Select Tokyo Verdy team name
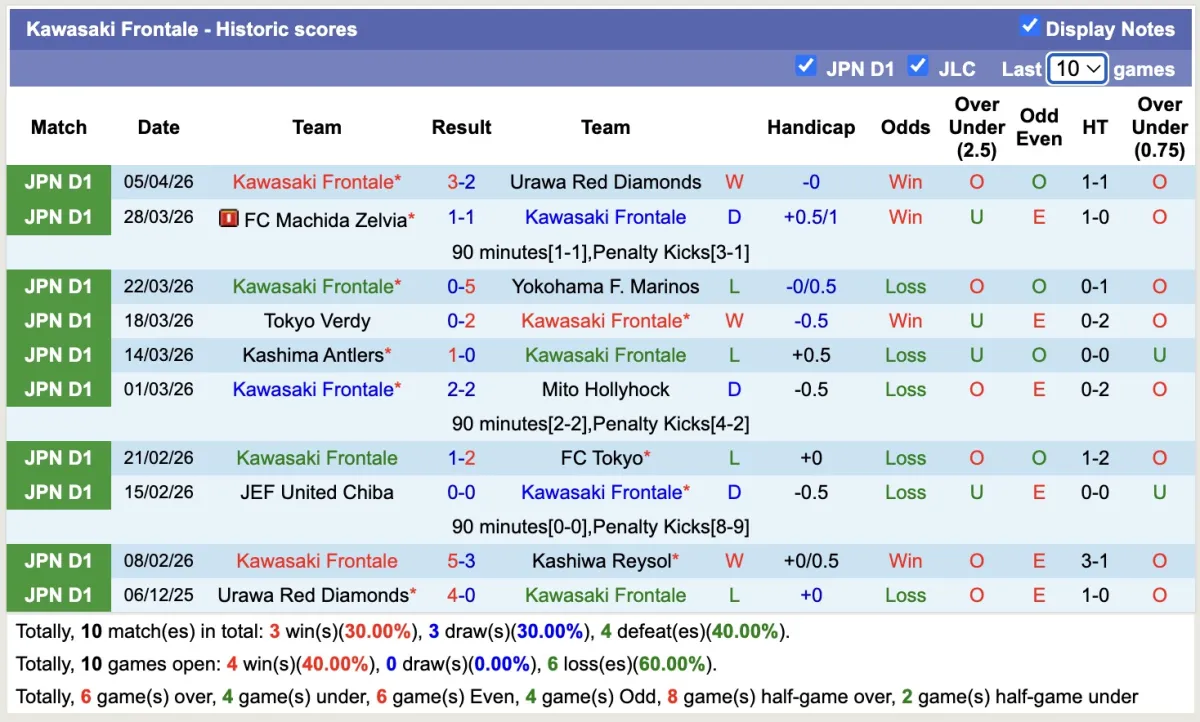This screenshot has width=1200, height=722. tap(317, 321)
